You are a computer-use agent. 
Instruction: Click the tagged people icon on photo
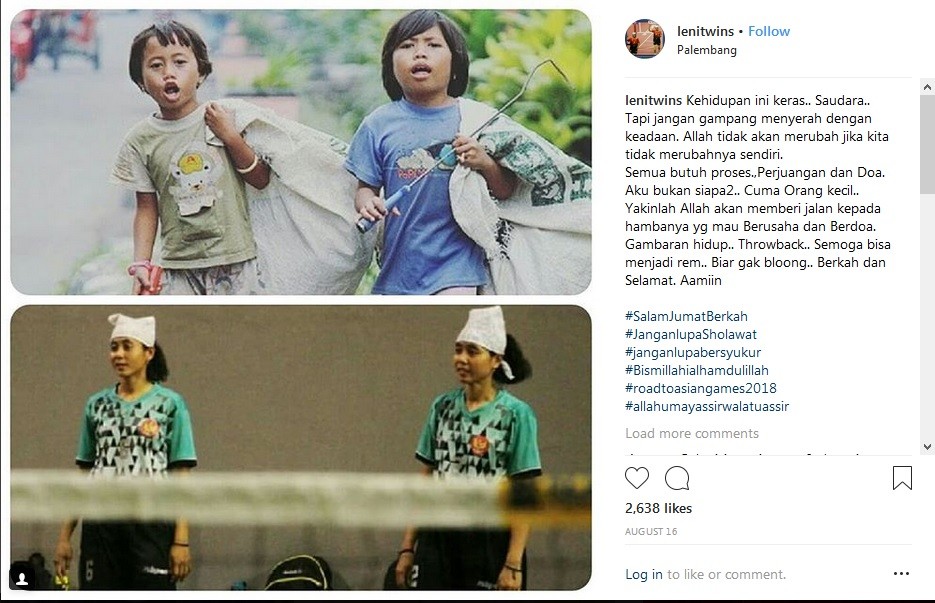(x=22, y=579)
